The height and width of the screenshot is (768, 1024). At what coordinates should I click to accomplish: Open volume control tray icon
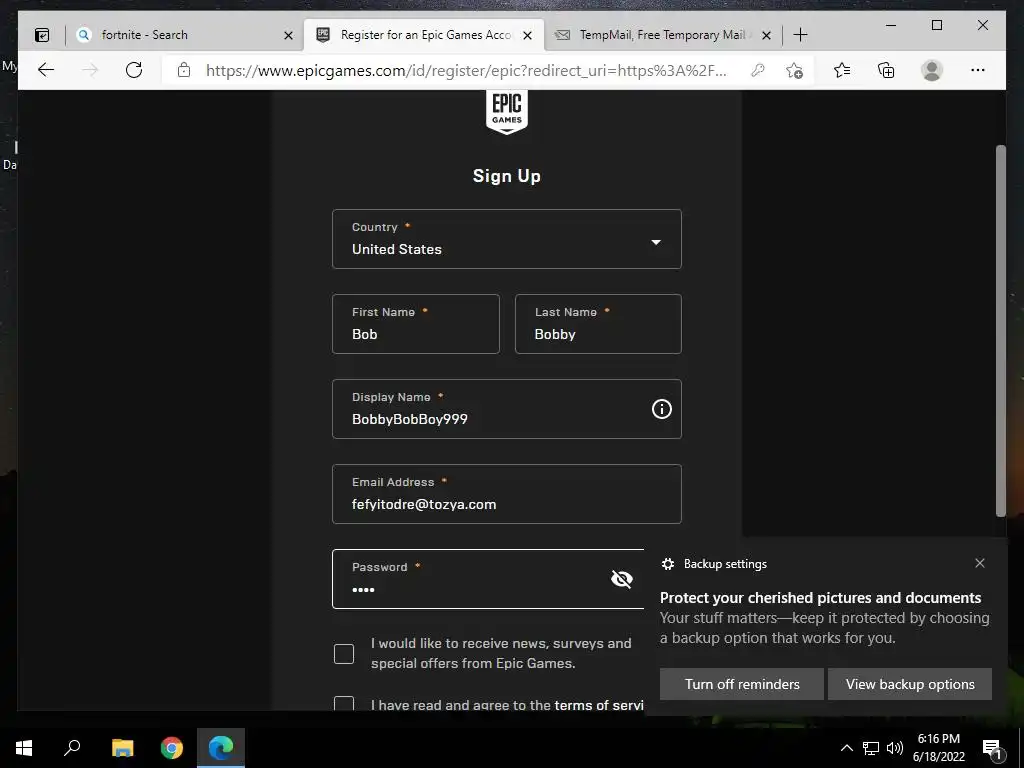point(895,748)
